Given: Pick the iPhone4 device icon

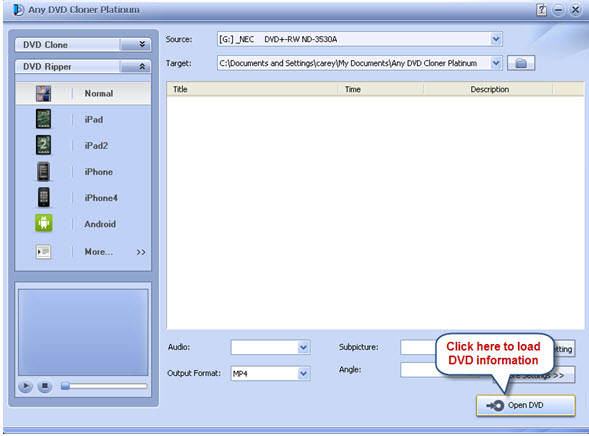Looking at the screenshot, I should [x=44, y=197].
